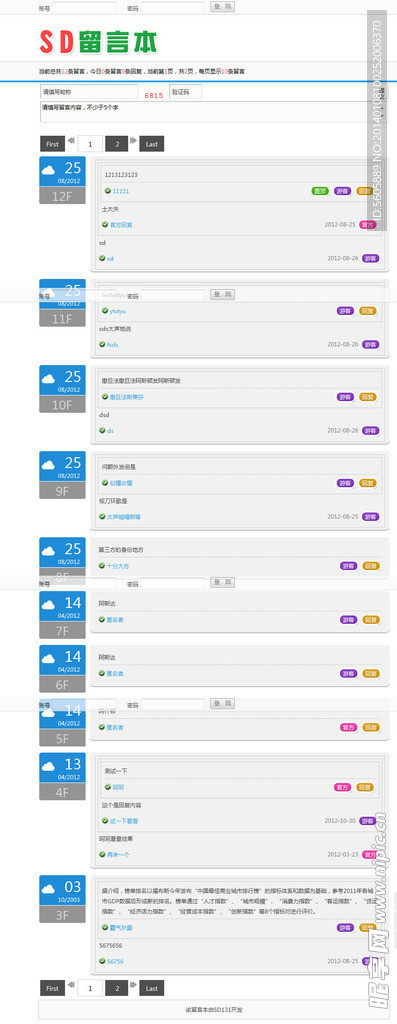Click the 3F floor label
397x1024 pixels.
(62, 914)
